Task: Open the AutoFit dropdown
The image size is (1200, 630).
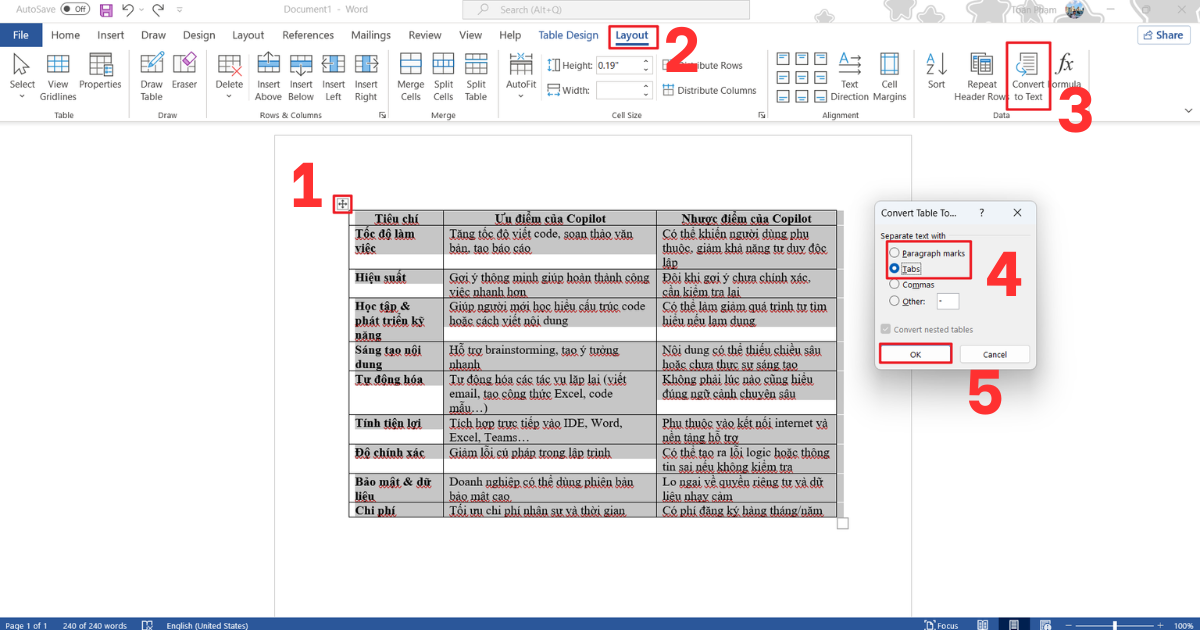Action: tap(521, 75)
